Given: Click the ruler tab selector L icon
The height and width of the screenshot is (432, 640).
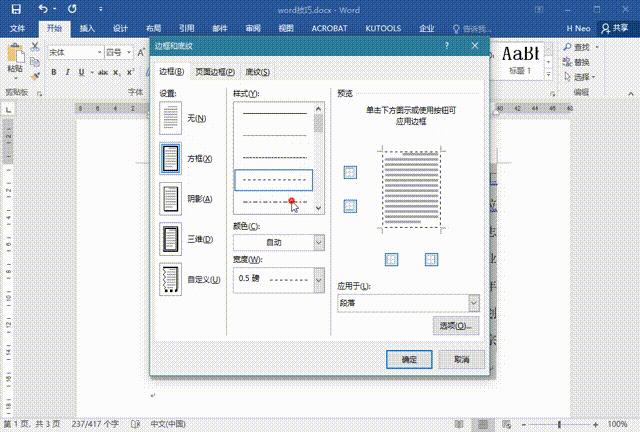Looking at the screenshot, I should pos(9,109).
